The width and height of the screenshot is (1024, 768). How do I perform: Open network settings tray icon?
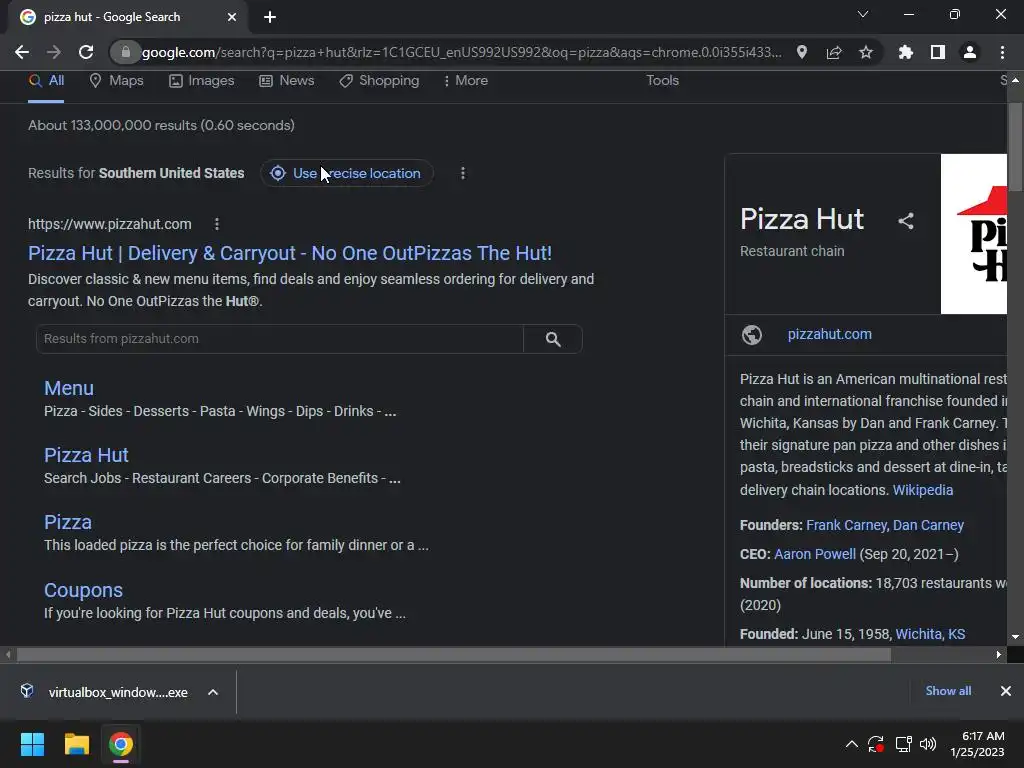(903, 744)
